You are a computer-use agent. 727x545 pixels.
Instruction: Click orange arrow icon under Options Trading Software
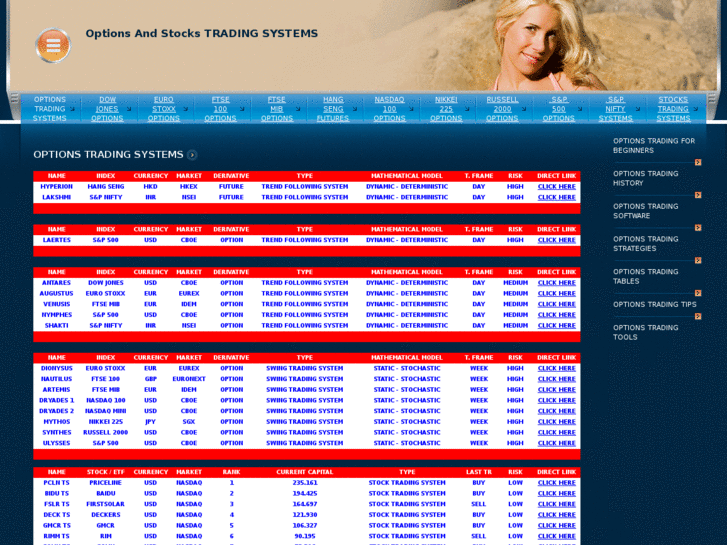[698, 228]
